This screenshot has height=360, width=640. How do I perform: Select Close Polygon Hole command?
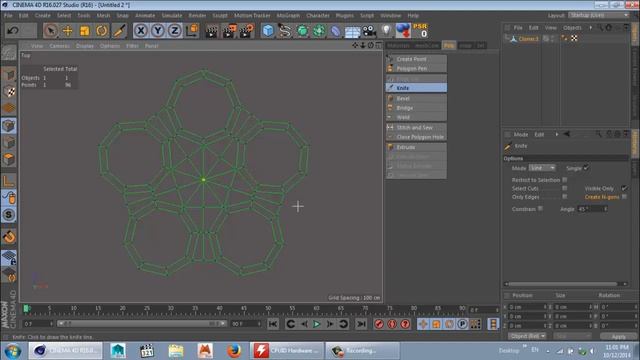point(416,137)
